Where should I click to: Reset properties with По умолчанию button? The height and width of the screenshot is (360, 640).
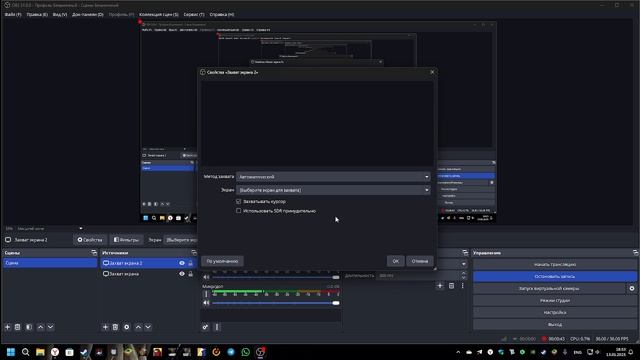pos(222,261)
